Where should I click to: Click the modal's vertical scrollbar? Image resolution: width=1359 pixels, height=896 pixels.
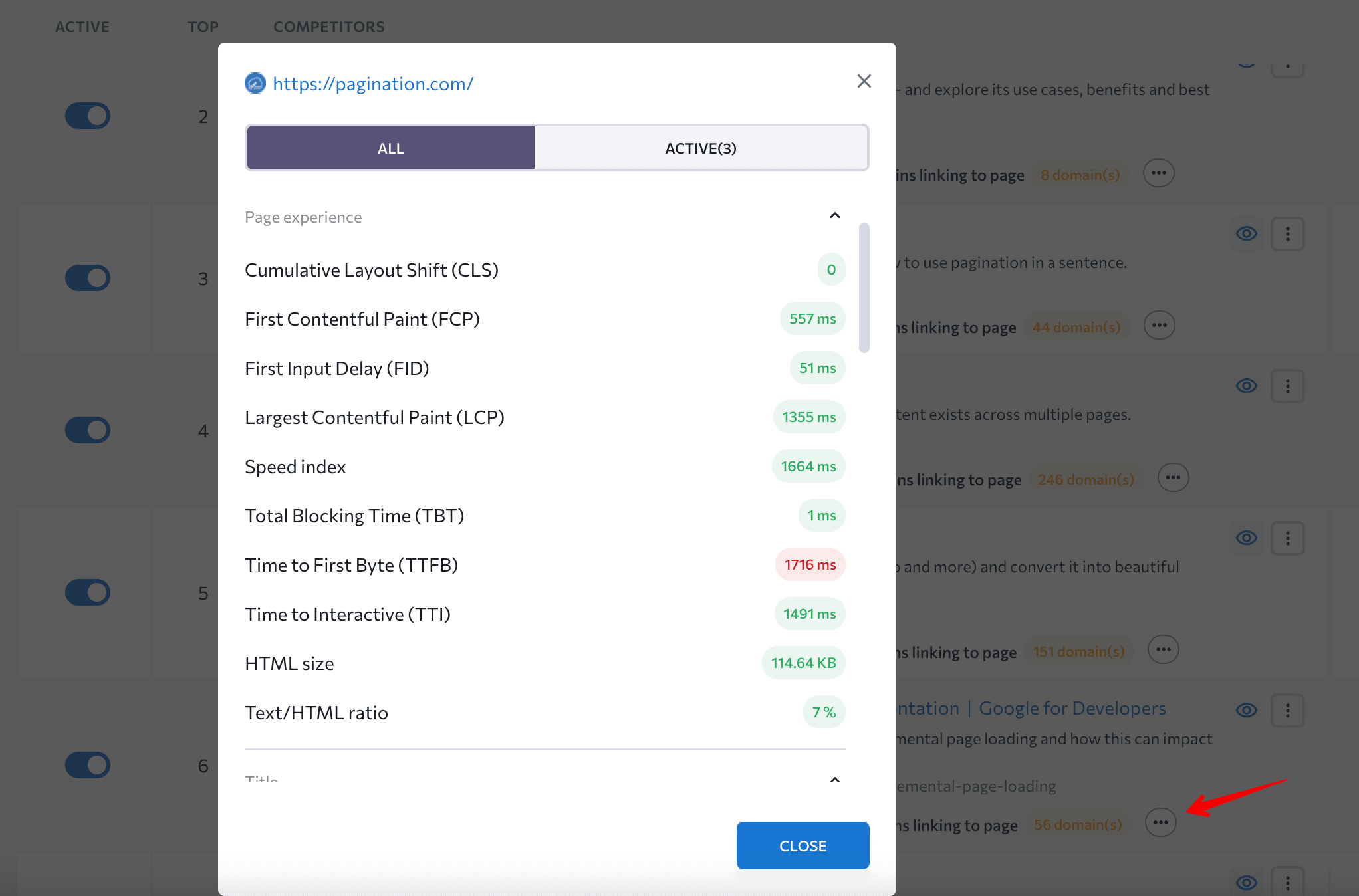point(864,286)
